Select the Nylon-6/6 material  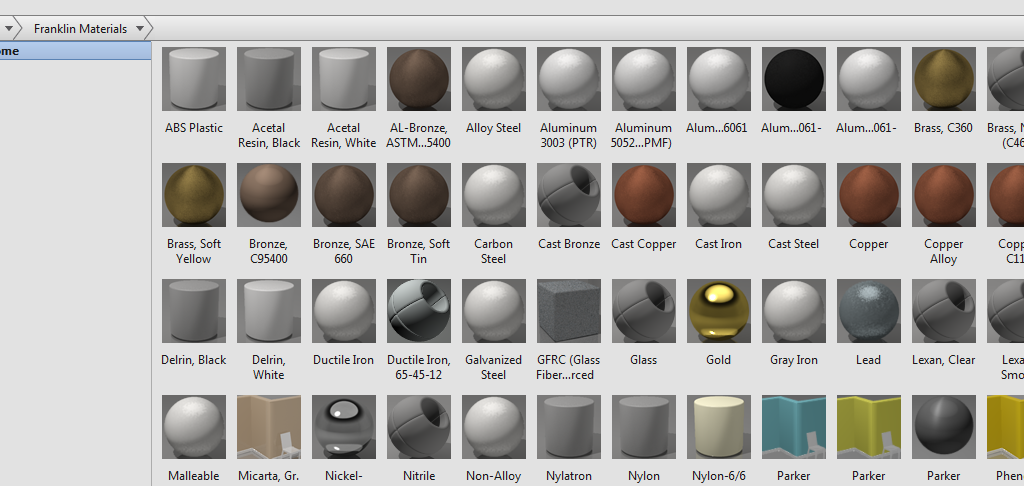coord(719,427)
